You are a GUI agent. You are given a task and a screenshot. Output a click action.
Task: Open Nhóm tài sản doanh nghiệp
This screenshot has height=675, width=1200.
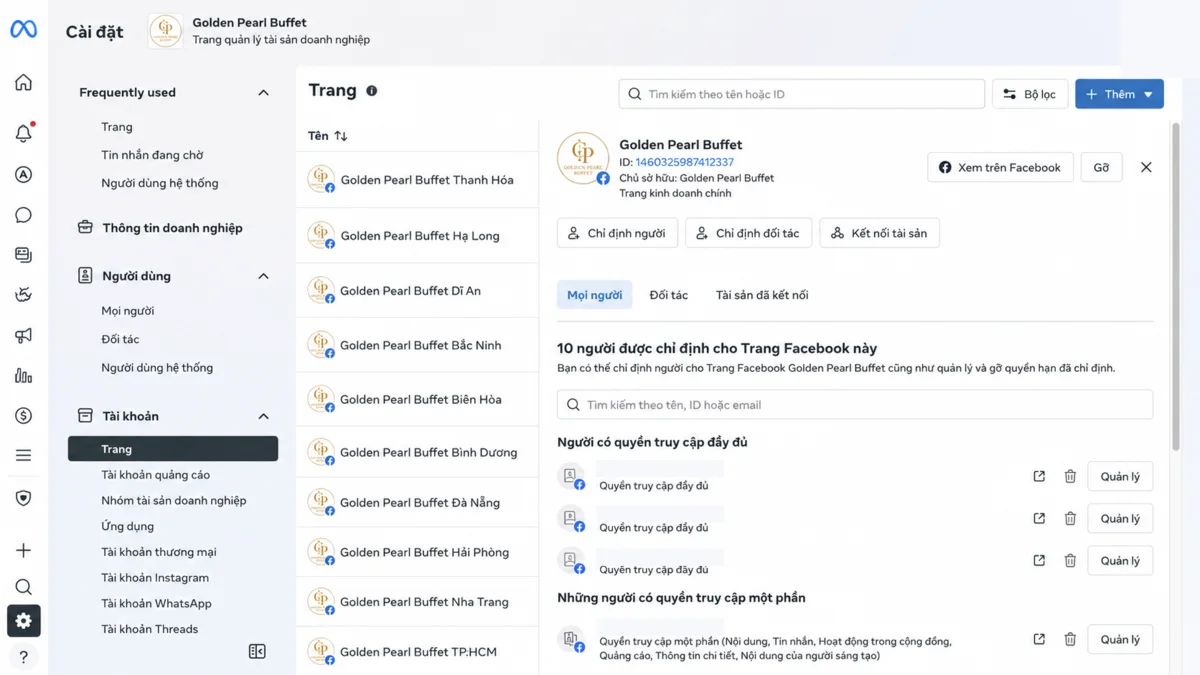pyautogui.click(x=173, y=500)
